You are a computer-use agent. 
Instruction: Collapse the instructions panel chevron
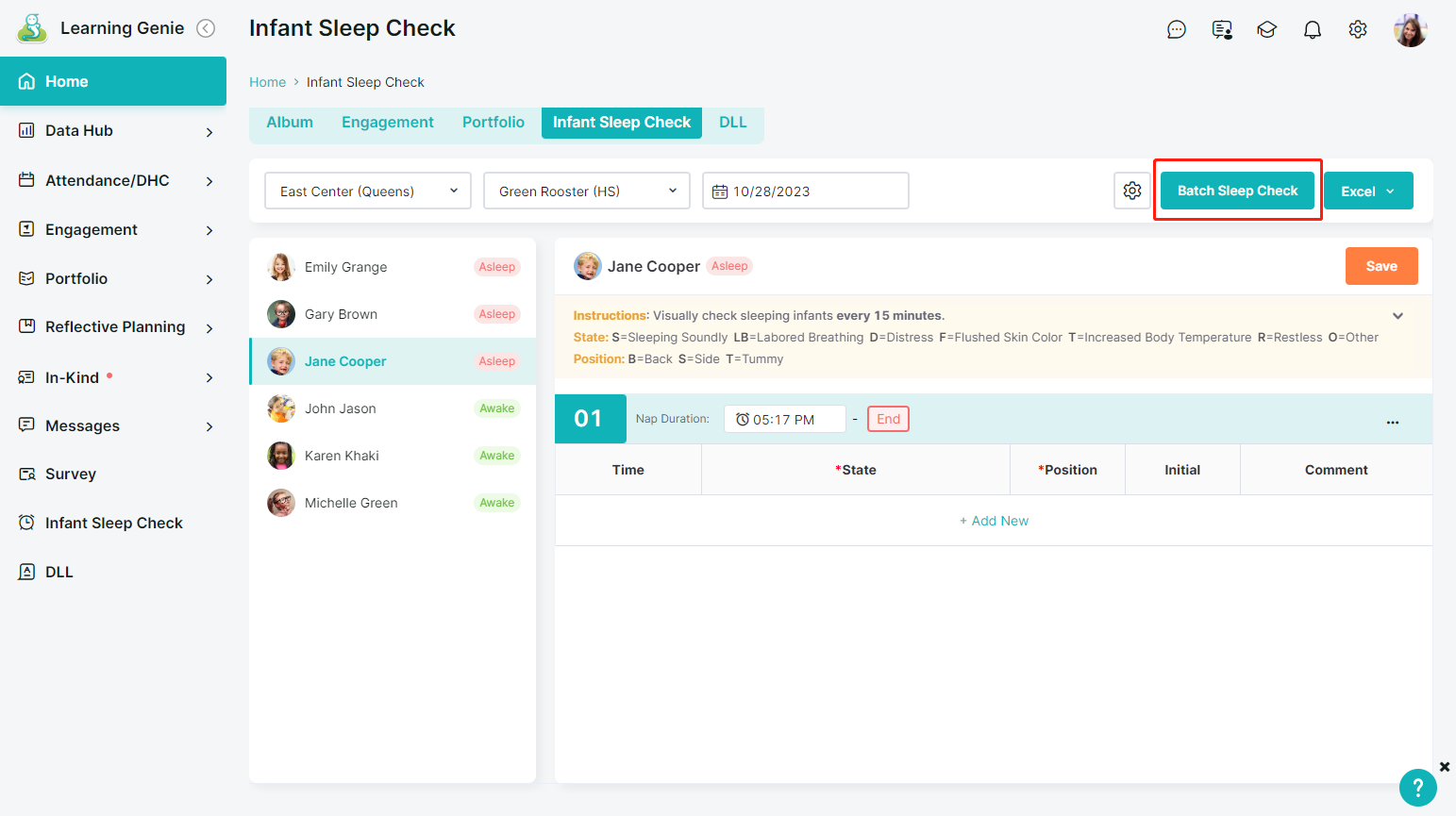point(1397,316)
